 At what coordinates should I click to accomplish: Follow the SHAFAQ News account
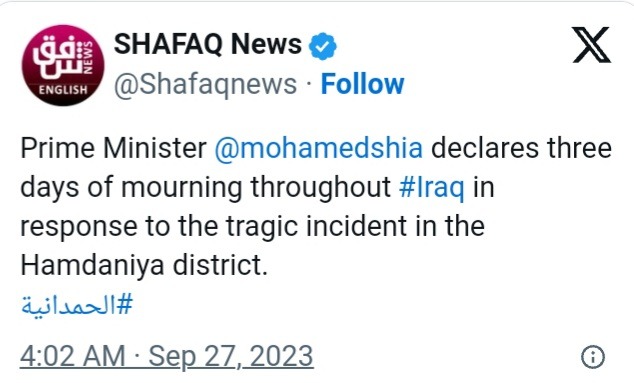(362, 84)
